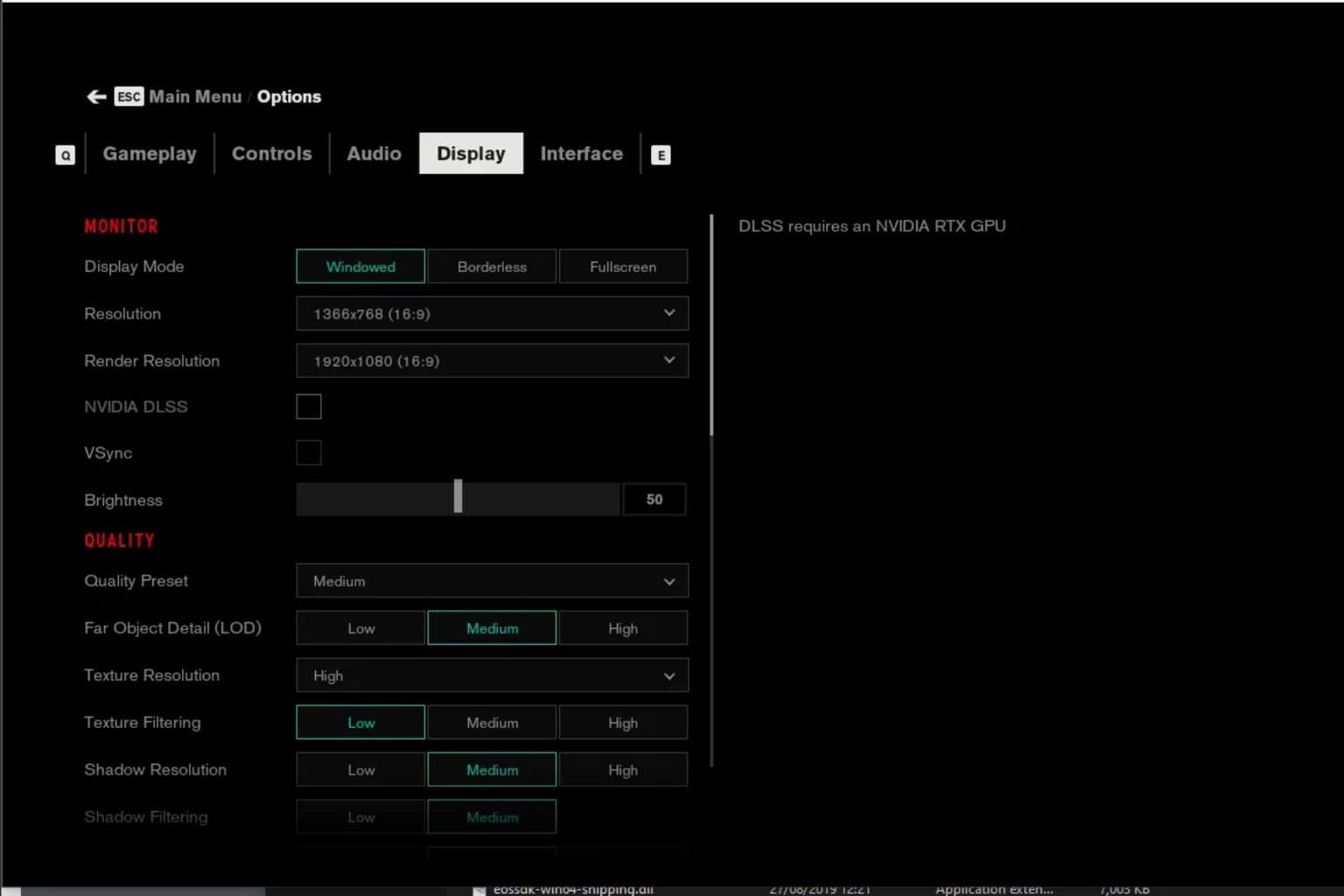Set Texture Filtering to High
This screenshot has width=1344, height=896.
click(x=623, y=723)
